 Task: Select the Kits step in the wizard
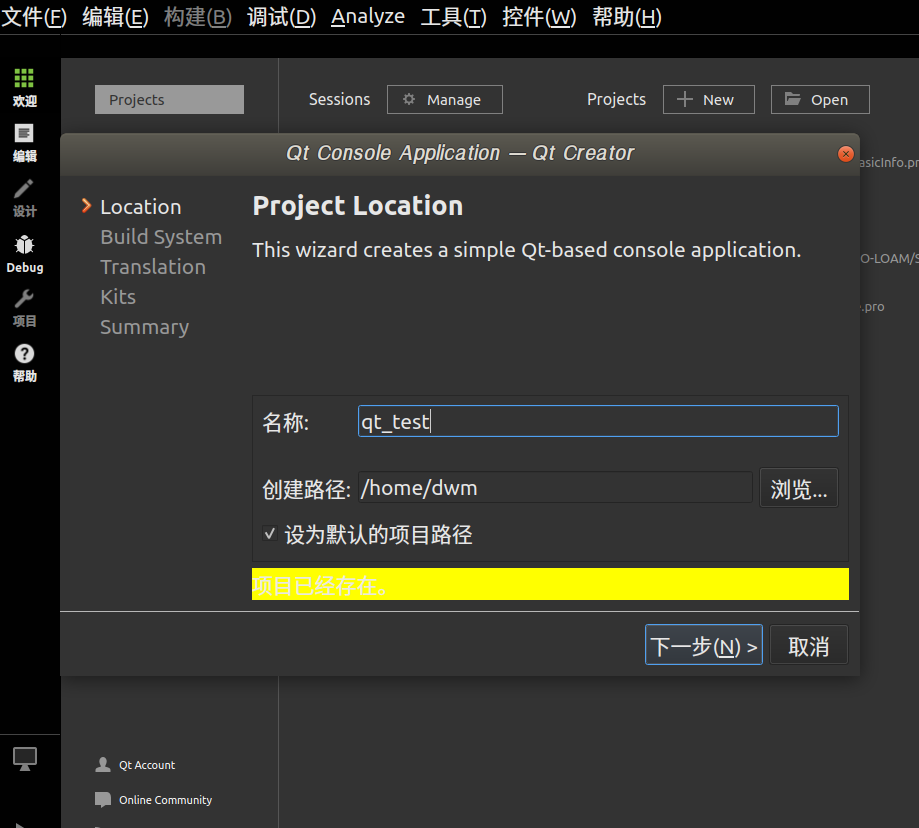coord(117,297)
